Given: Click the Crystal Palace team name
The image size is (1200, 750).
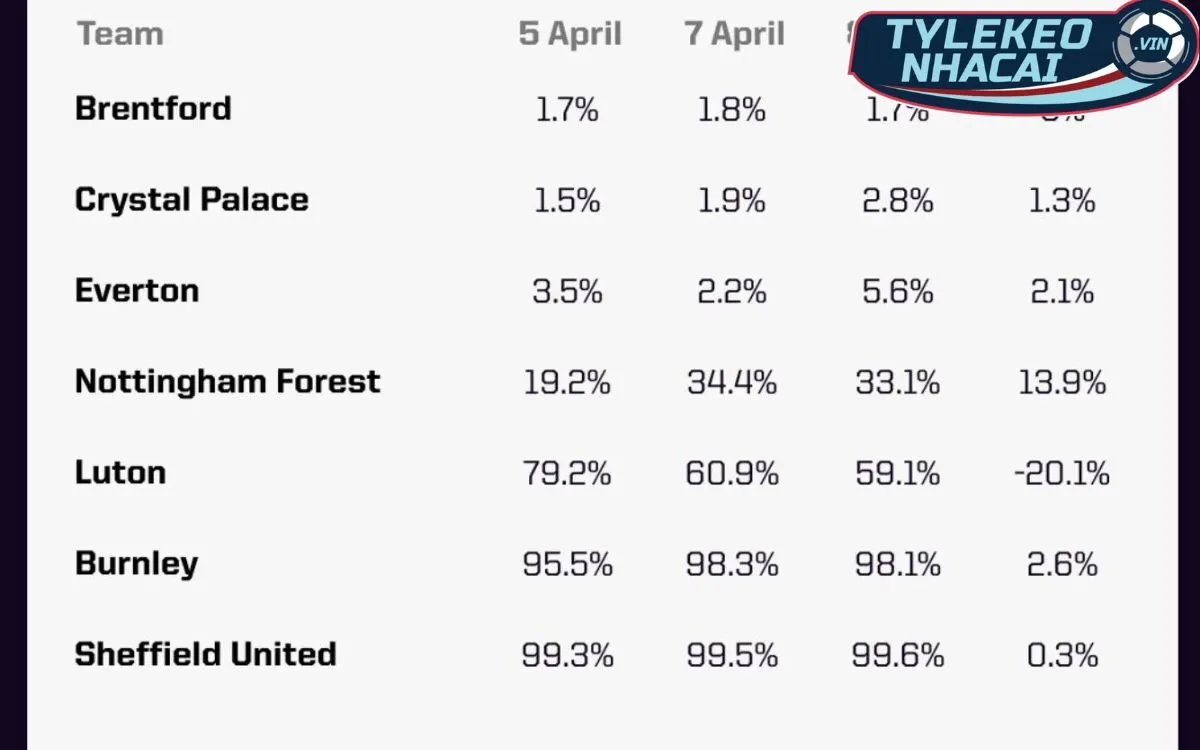Looking at the screenshot, I should click(192, 200).
